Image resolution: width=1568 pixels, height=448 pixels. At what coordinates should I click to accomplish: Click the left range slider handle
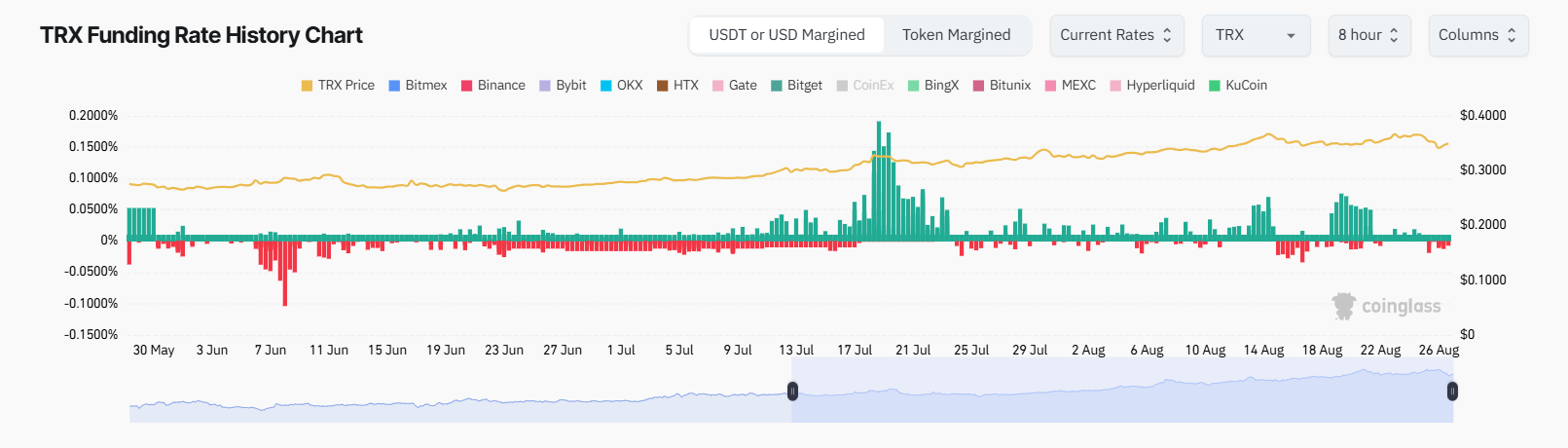coord(792,392)
